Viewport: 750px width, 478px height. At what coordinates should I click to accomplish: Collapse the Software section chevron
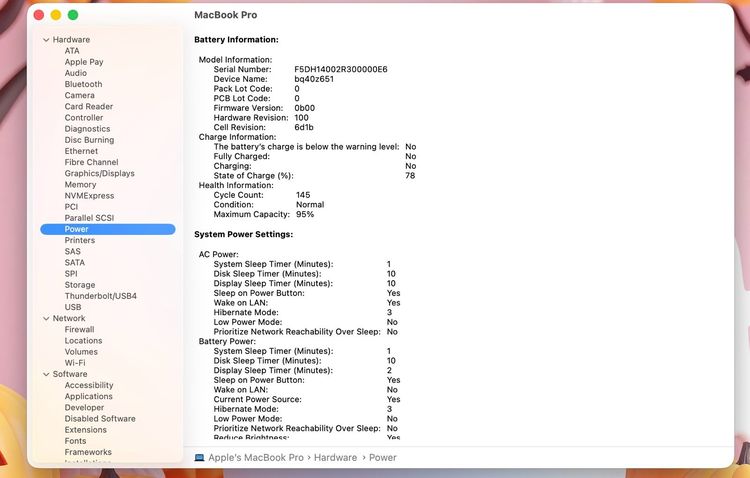(x=46, y=374)
